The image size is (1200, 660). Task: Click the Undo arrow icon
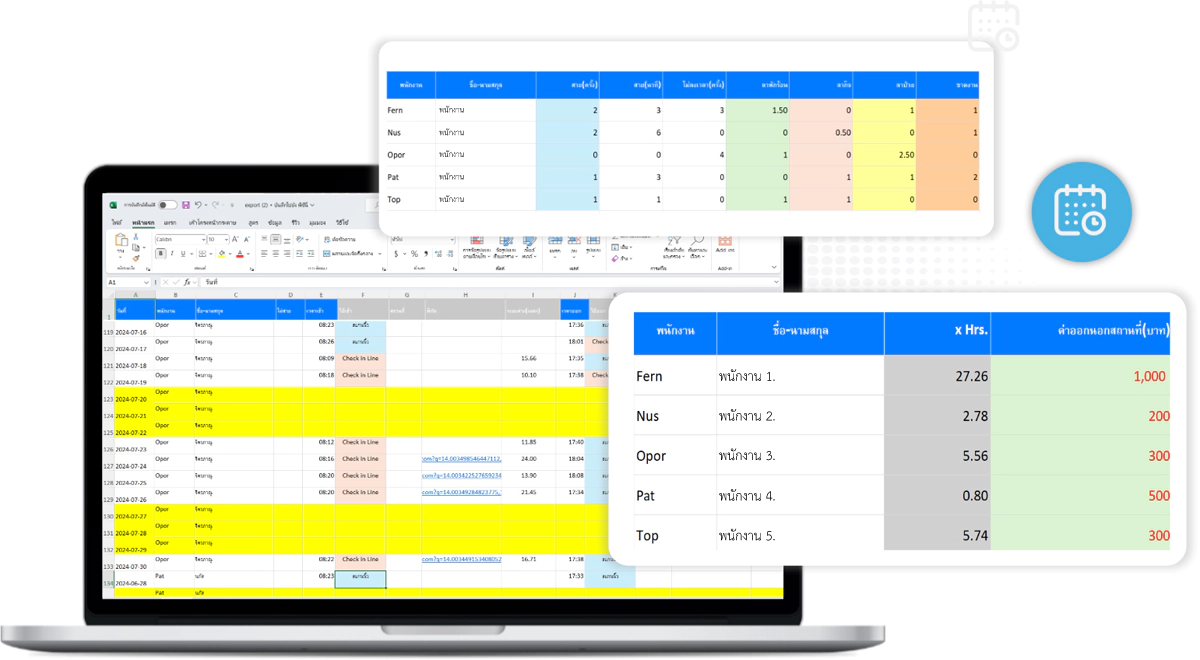click(198, 205)
